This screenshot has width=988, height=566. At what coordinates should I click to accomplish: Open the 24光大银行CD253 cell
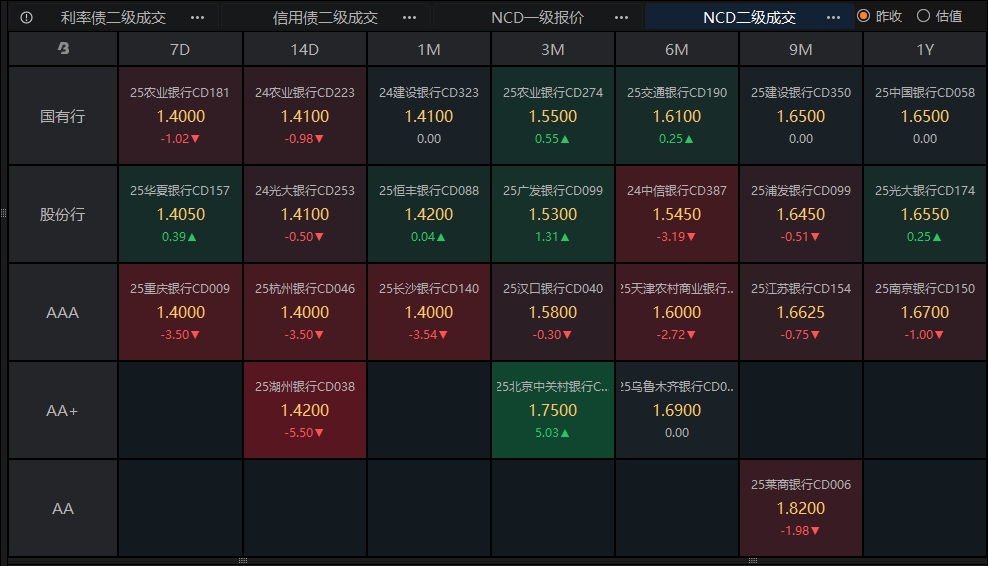click(x=304, y=214)
